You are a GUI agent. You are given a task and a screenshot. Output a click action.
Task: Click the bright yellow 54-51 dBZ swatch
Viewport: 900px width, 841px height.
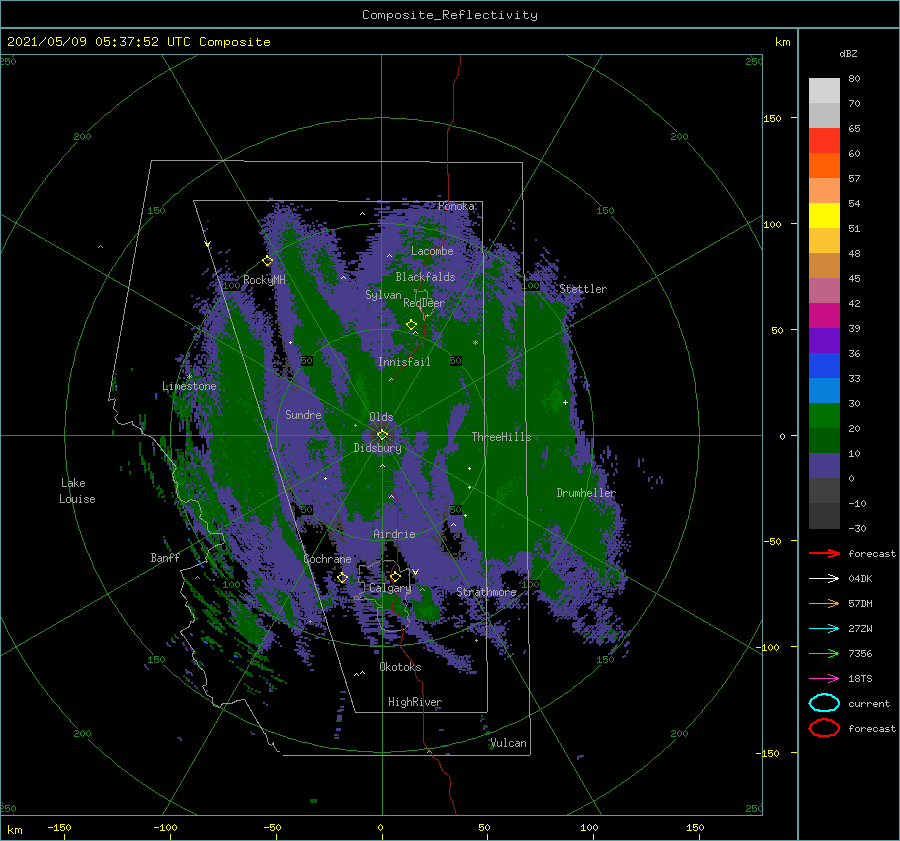824,216
